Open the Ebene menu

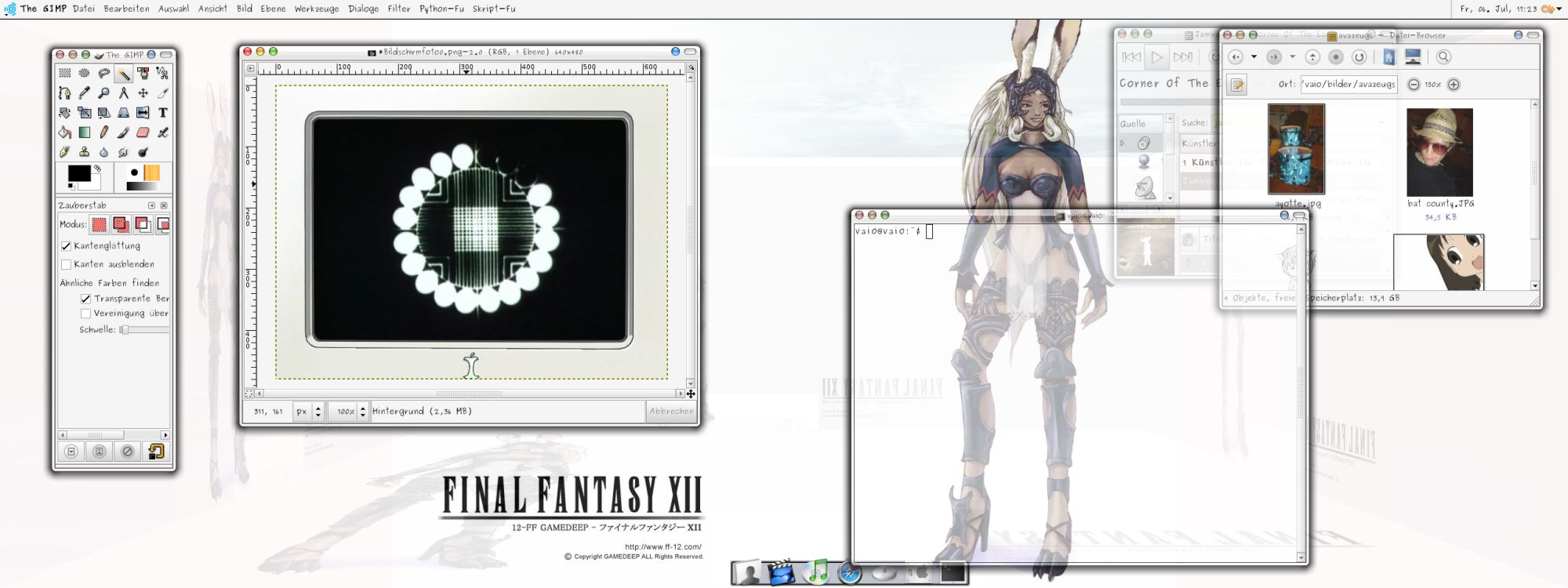(x=273, y=9)
